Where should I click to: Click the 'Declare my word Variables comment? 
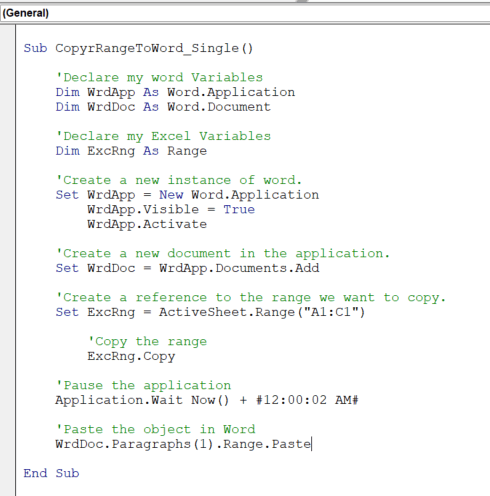[159, 78]
